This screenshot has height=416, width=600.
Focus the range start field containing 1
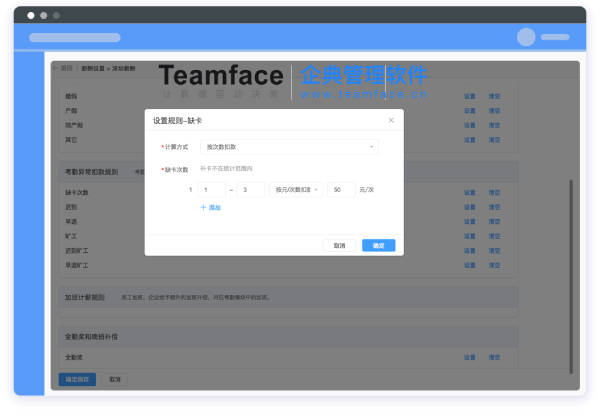tap(212, 189)
